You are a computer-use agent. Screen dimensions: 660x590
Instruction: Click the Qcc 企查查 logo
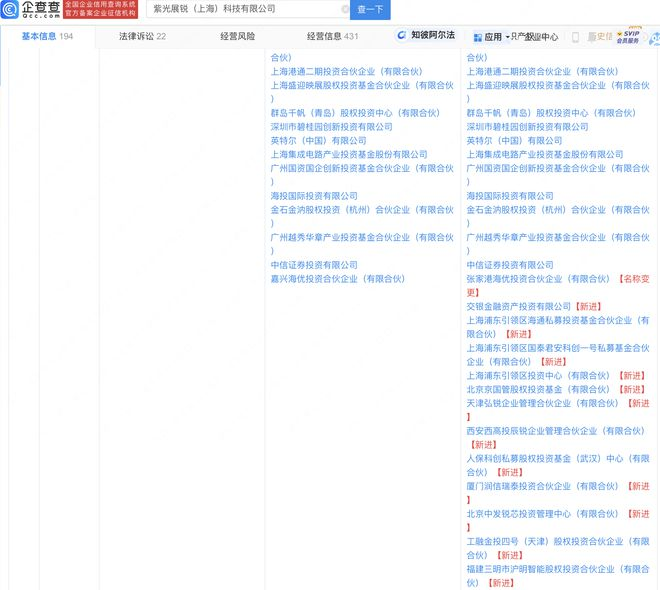click(x=30, y=9)
